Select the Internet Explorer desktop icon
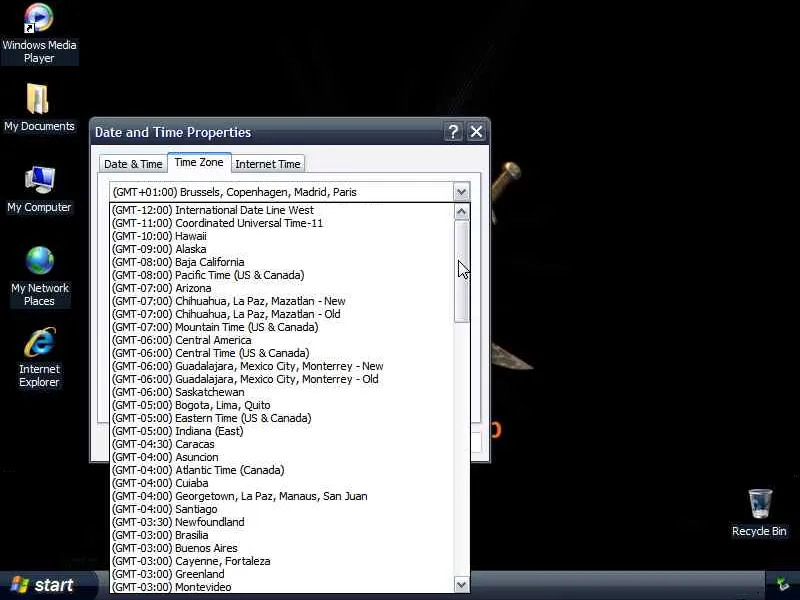The height and width of the screenshot is (600, 800). click(39, 358)
